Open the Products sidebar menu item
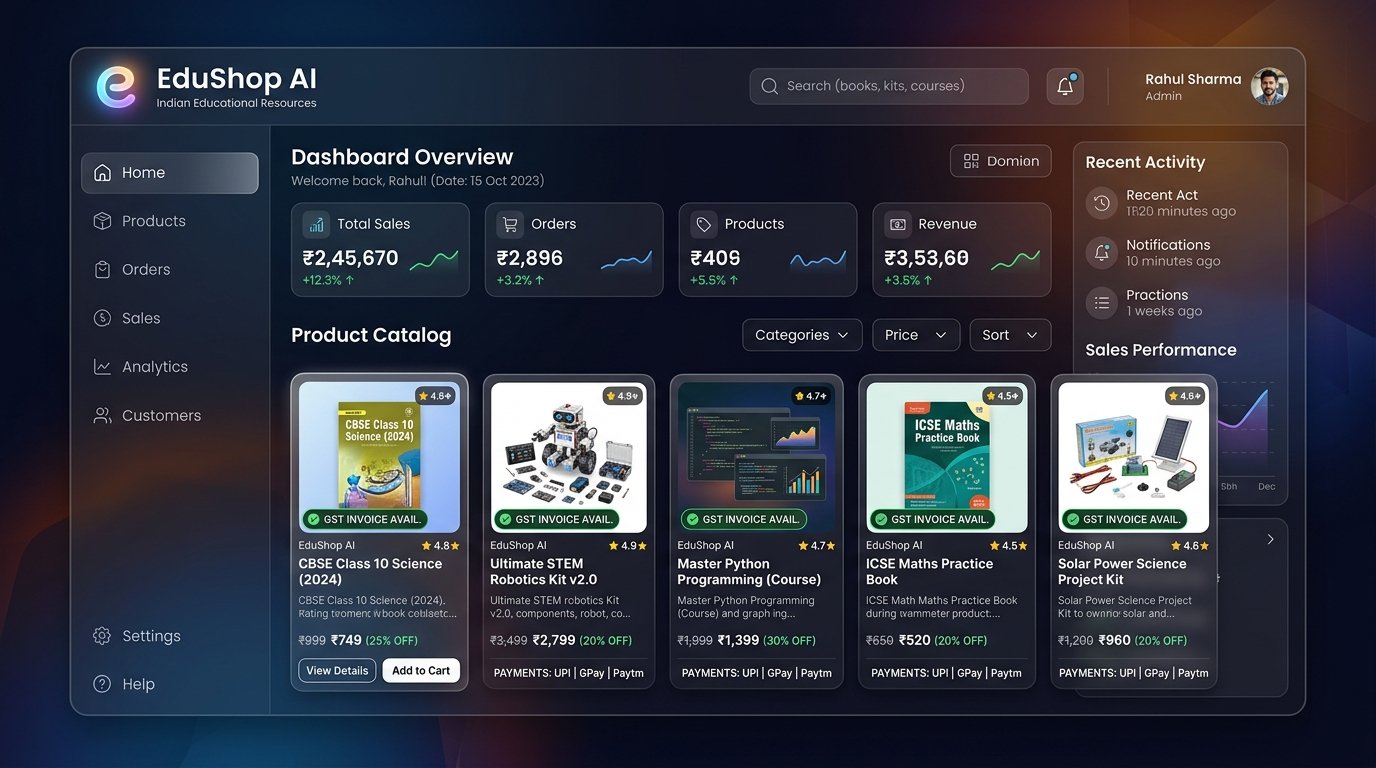This screenshot has height=768, width=1376. [170, 221]
